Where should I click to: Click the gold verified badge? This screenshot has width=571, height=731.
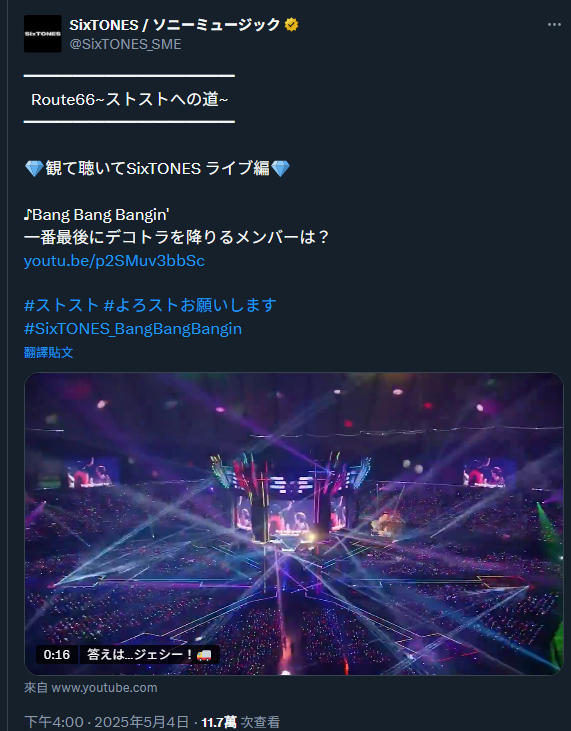pyautogui.click(x=291, y=24)
